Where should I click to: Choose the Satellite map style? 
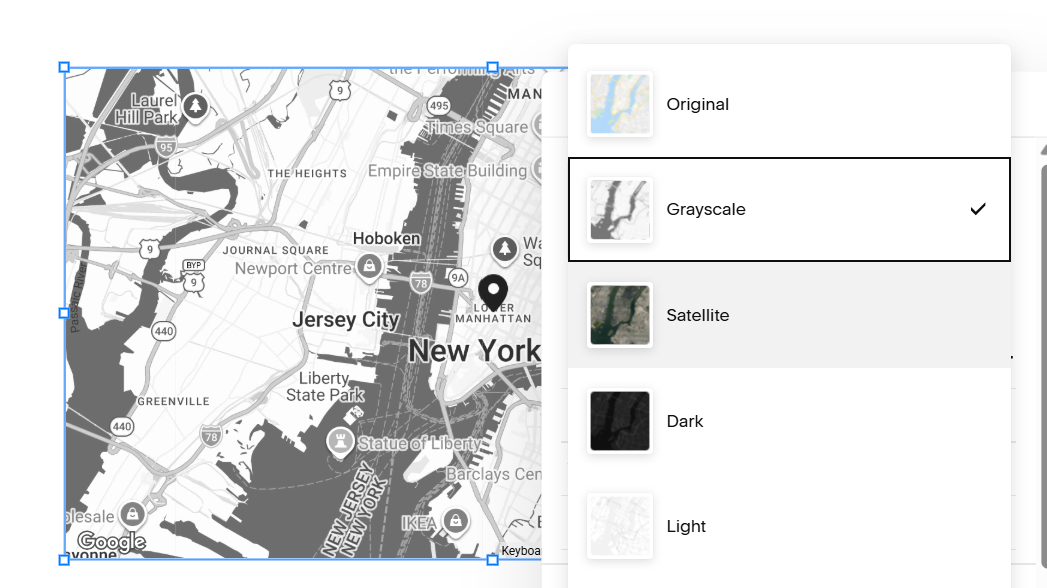pos(789,315)
